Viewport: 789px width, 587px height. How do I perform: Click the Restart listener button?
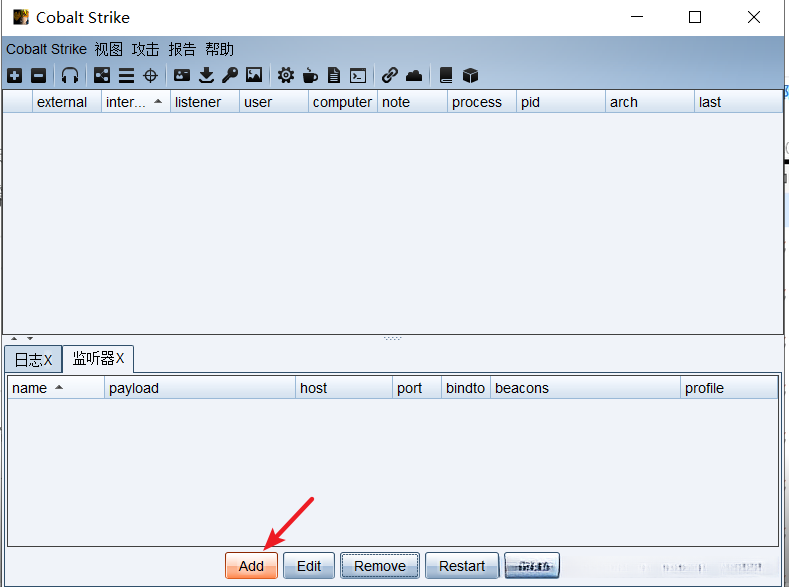coord(462,566)
